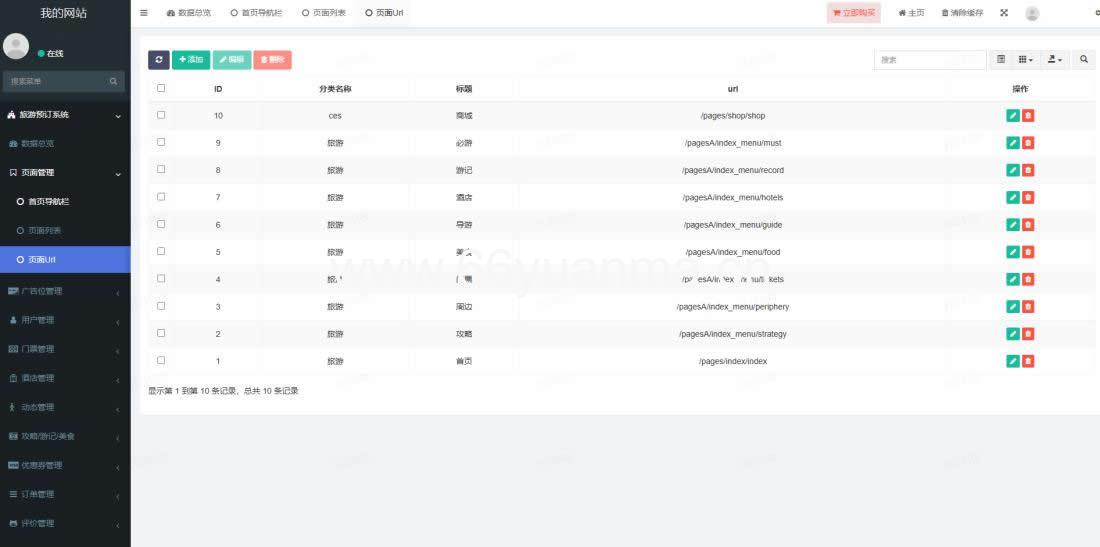Delete the index_menu/periphery row
Viewport: 1100px width, 547px height.
[1028, 306]
